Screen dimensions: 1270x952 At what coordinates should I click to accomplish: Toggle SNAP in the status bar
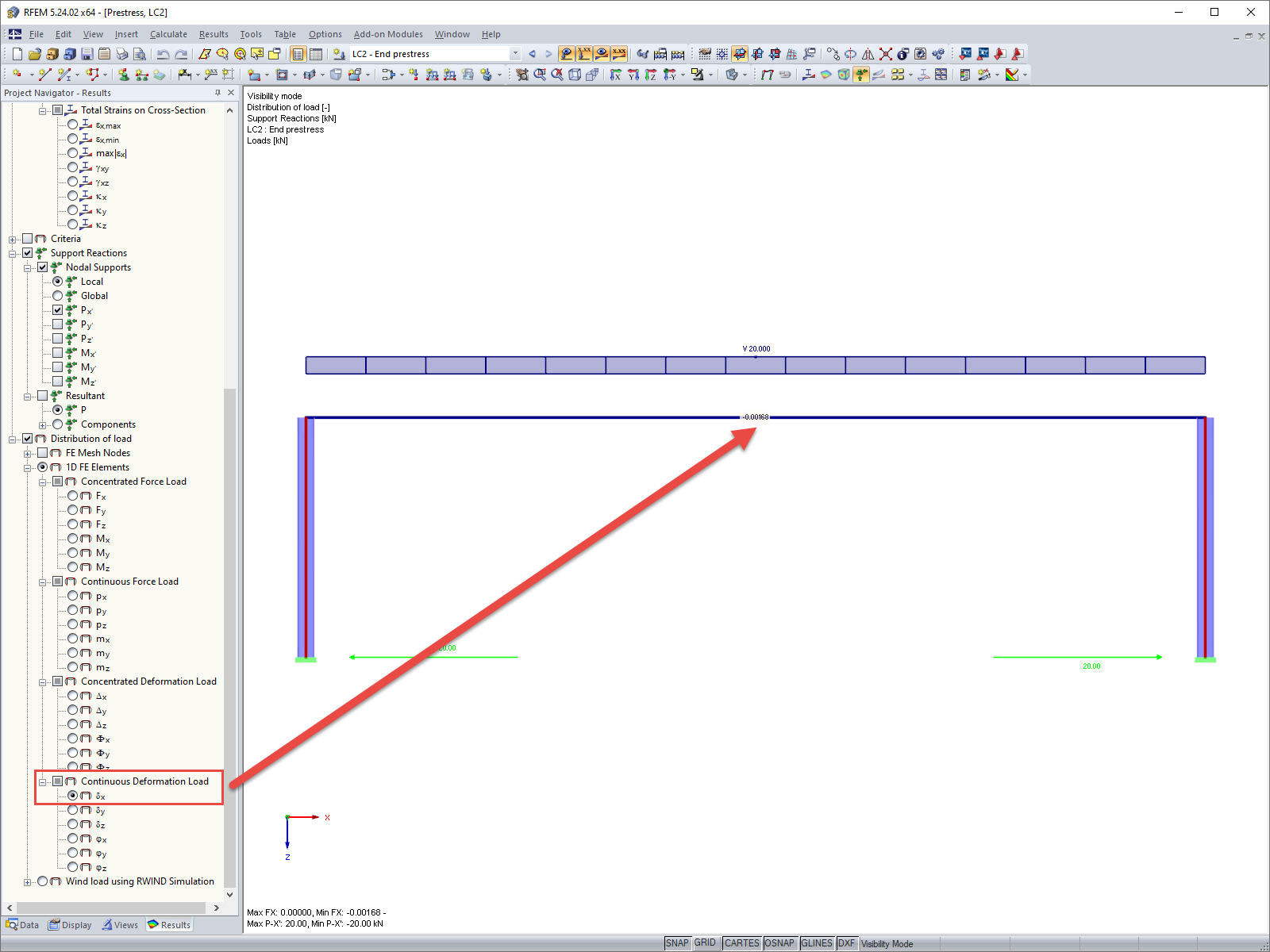pyautogui.click(x=678, y=942)
